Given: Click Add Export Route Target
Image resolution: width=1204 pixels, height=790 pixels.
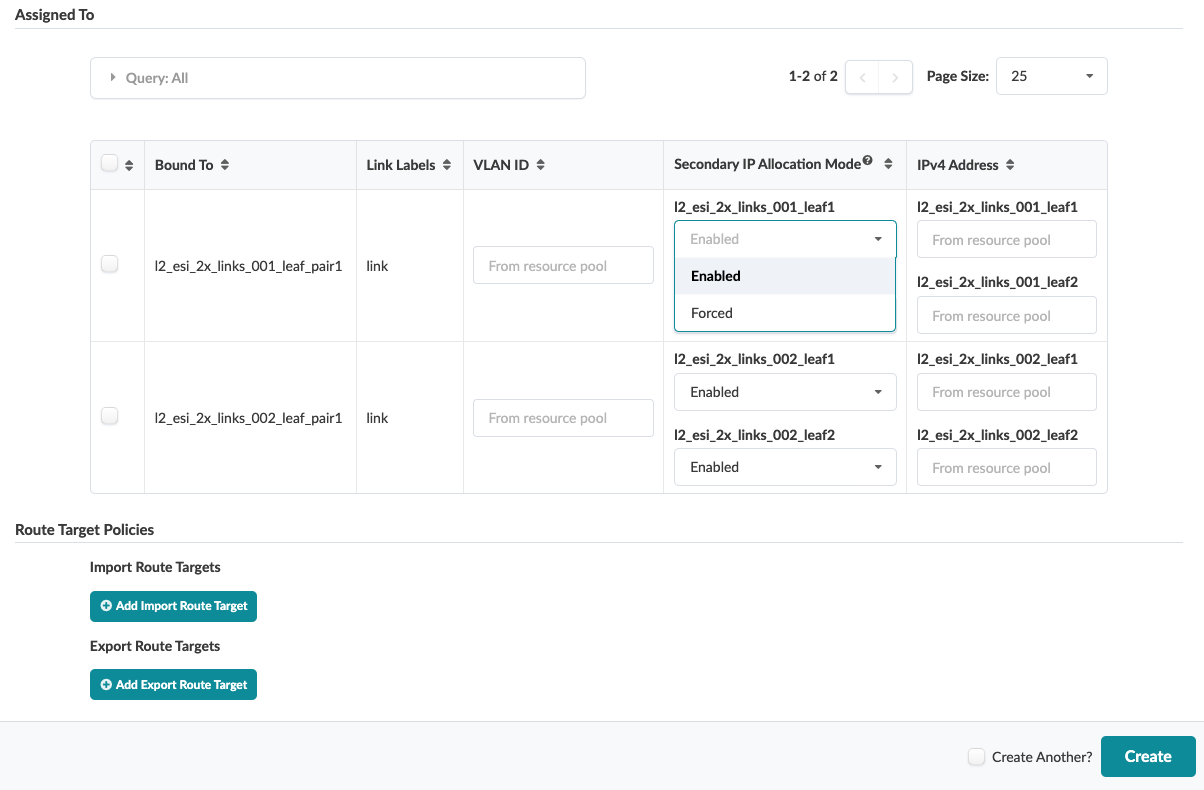Looking at the screenshot, I should point(173,685).
